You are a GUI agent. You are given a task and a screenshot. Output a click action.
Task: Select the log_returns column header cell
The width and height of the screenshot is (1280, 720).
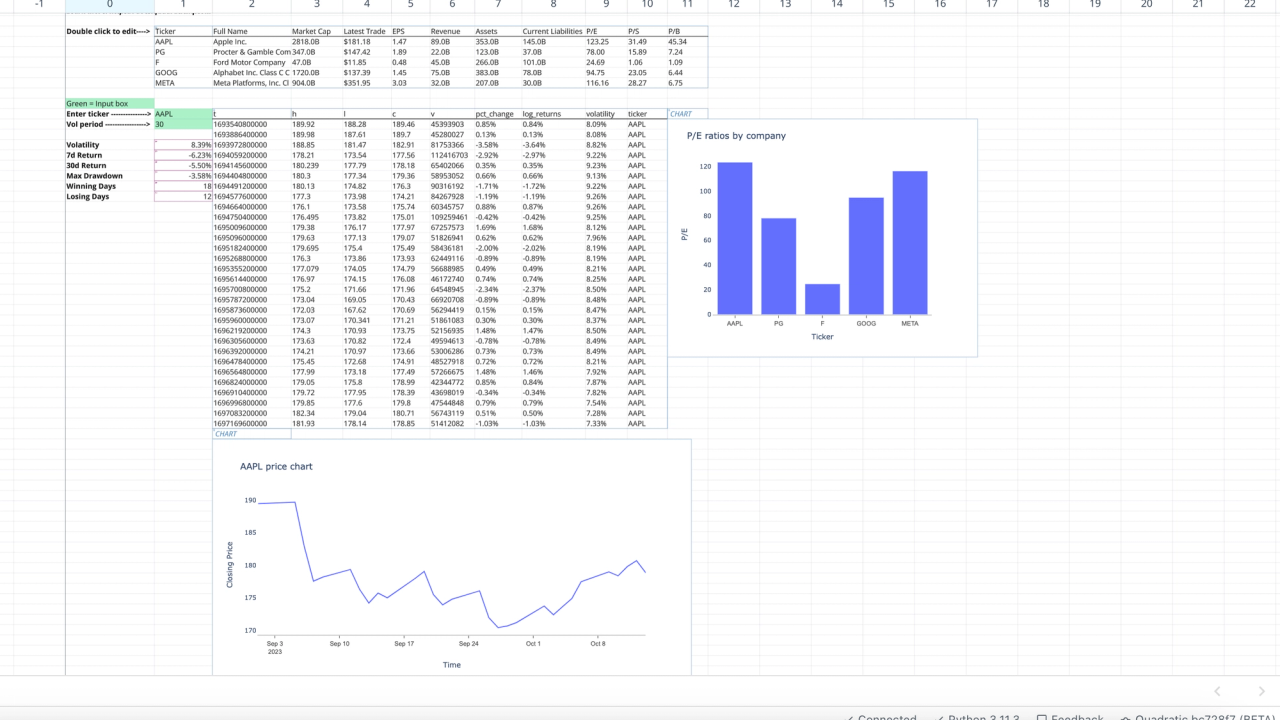tap(553, 114)
